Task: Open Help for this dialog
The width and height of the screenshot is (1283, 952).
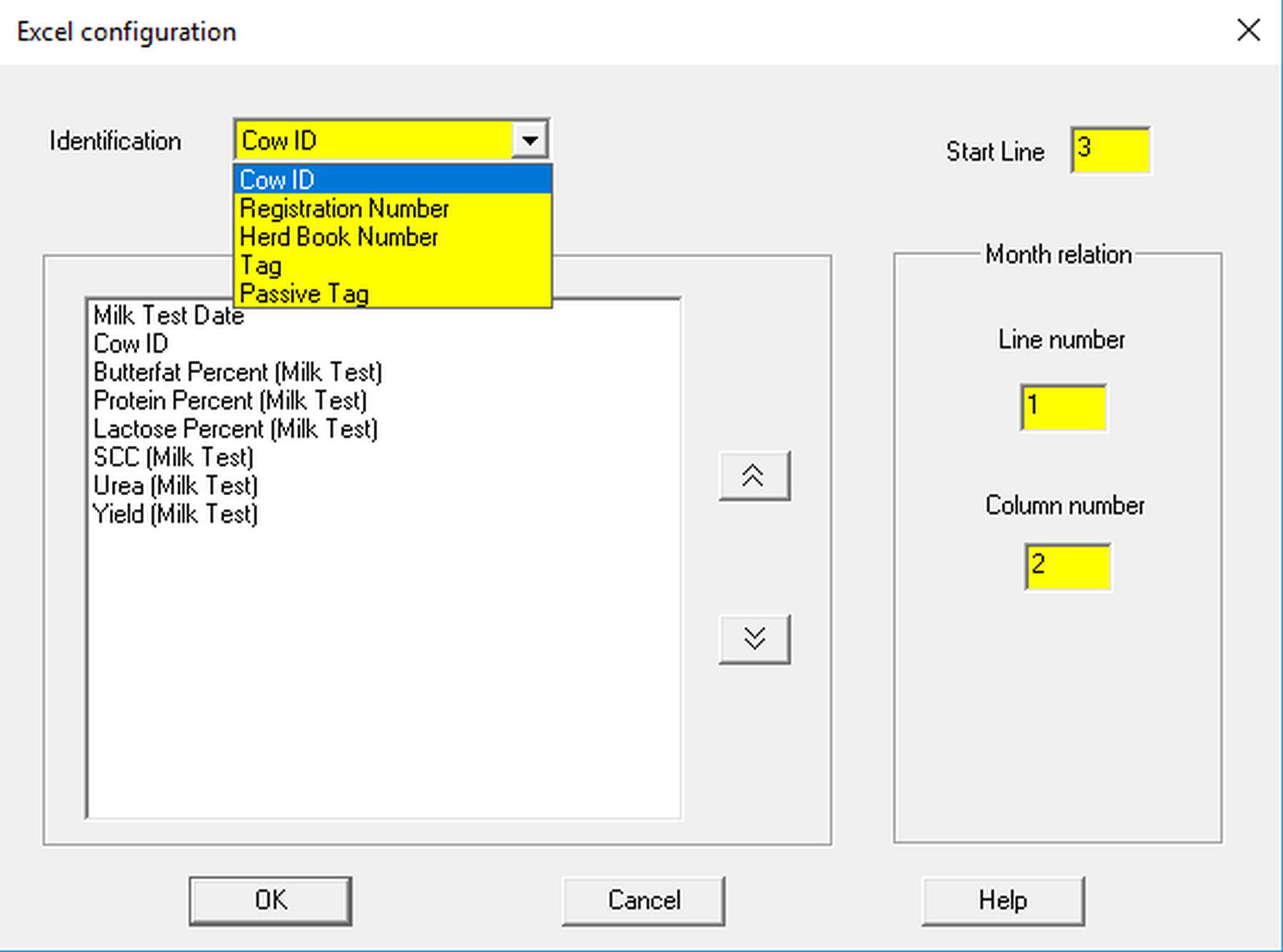Action: point(1002,901)
